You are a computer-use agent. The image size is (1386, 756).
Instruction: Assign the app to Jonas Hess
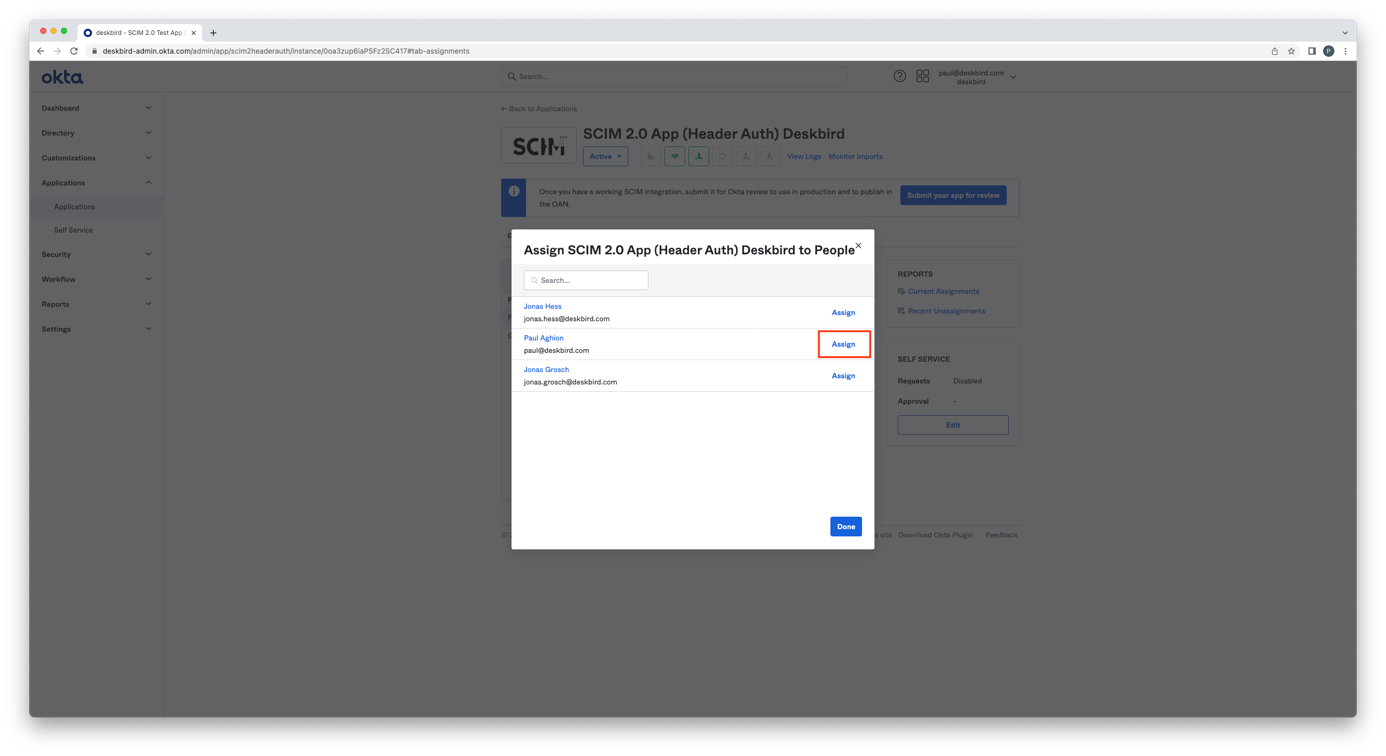(x=843, y=313)
